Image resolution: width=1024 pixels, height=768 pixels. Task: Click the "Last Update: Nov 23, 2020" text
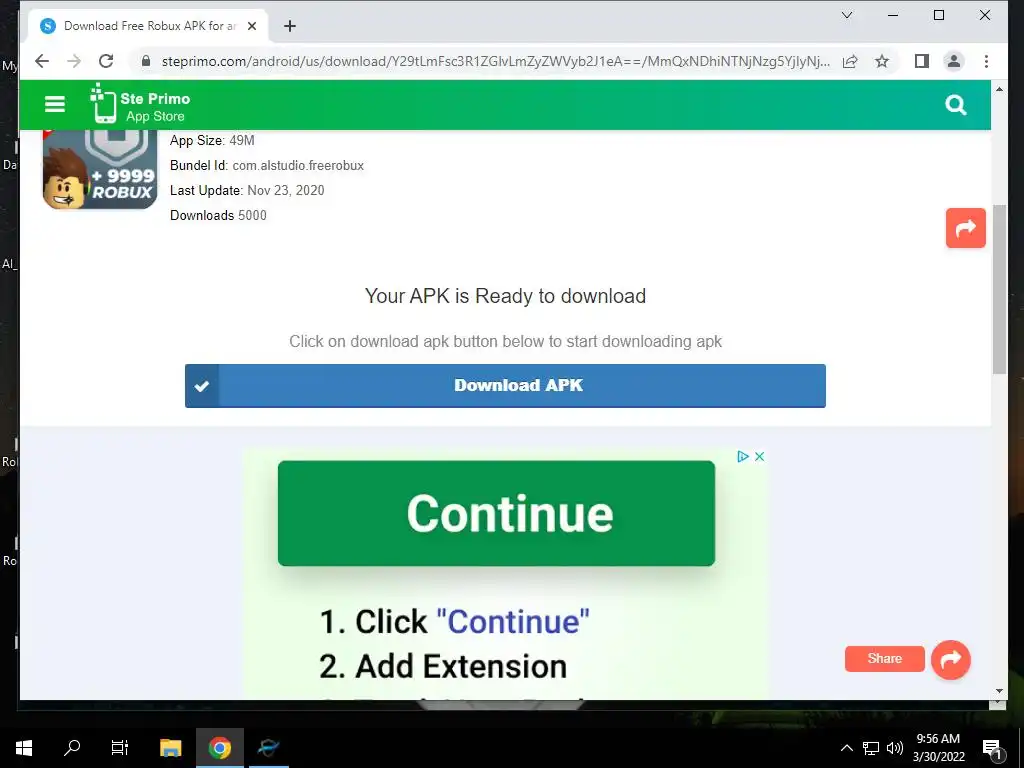[247, 190]
